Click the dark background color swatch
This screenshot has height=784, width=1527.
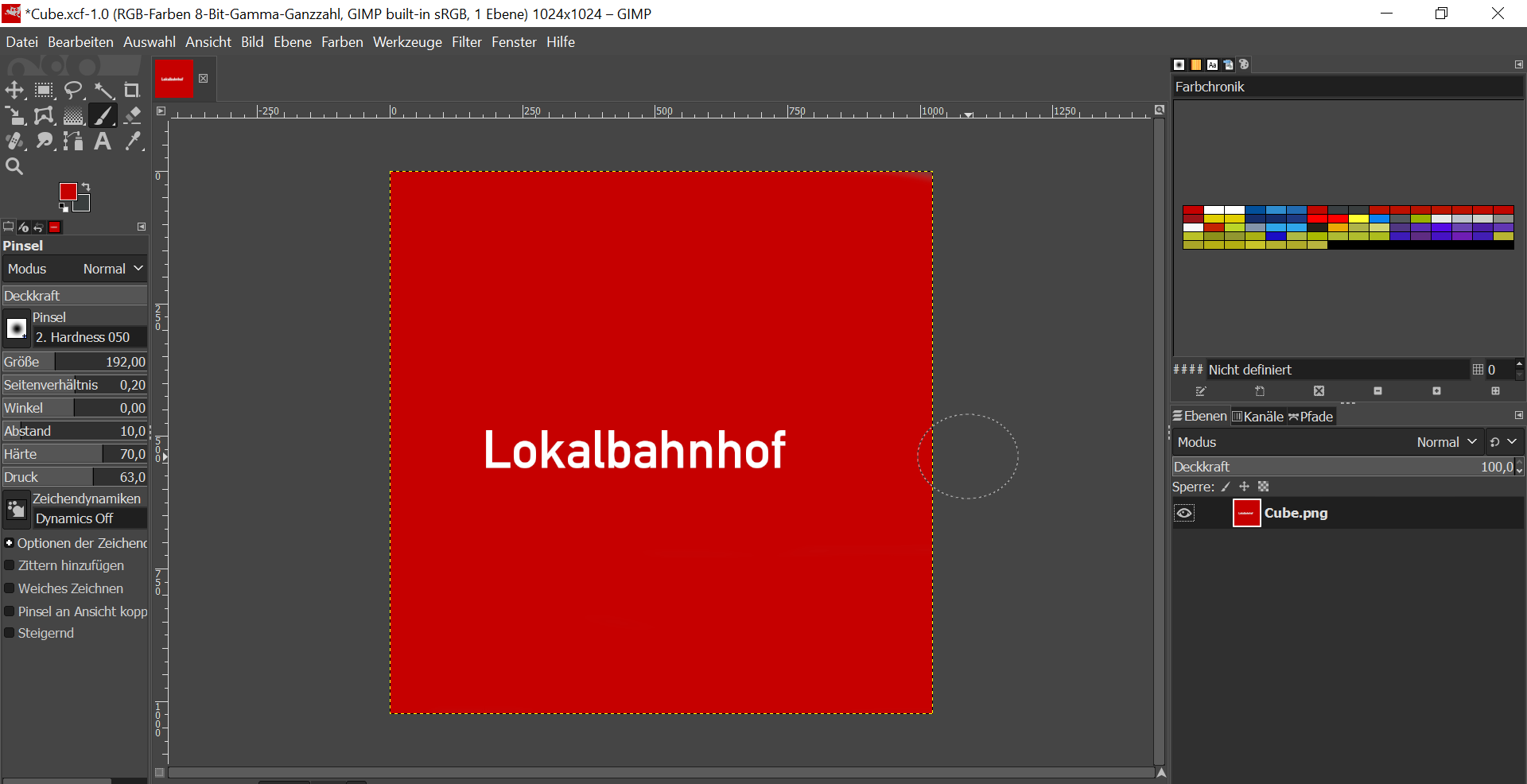84,205
